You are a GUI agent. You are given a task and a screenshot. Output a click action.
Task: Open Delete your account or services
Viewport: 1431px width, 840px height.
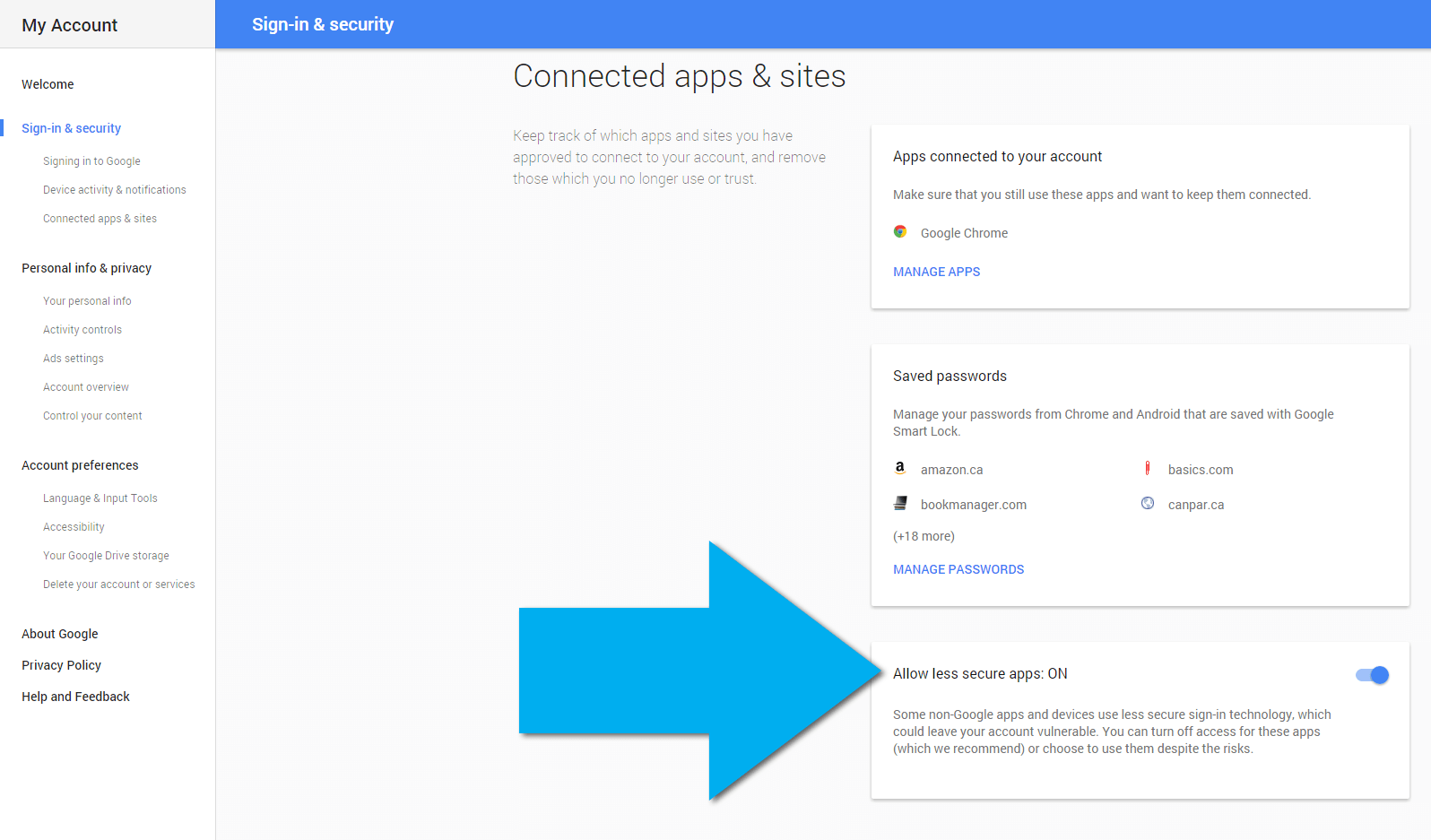(119, 585)
